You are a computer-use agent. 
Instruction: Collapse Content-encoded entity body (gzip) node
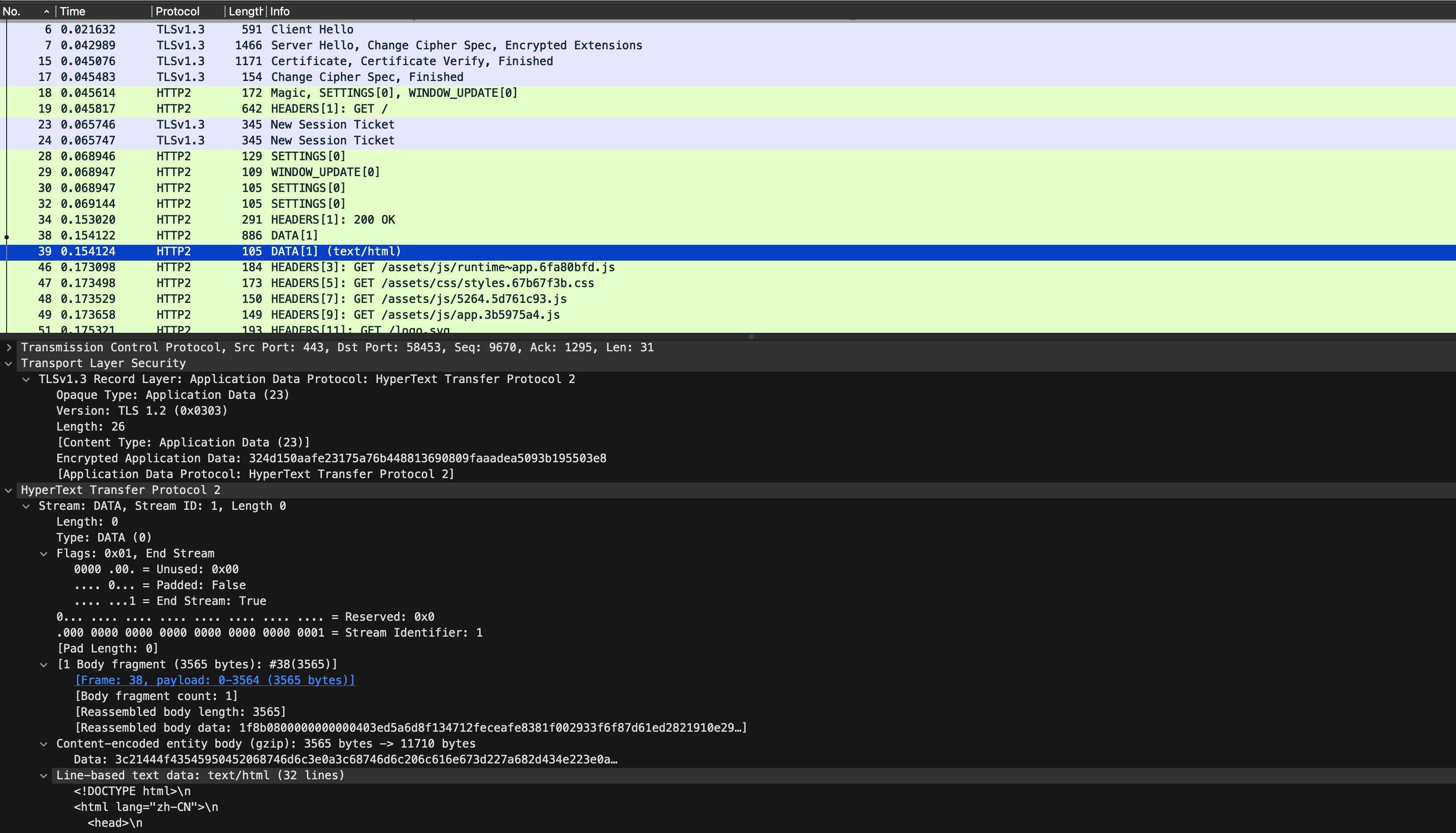point(44,744)
